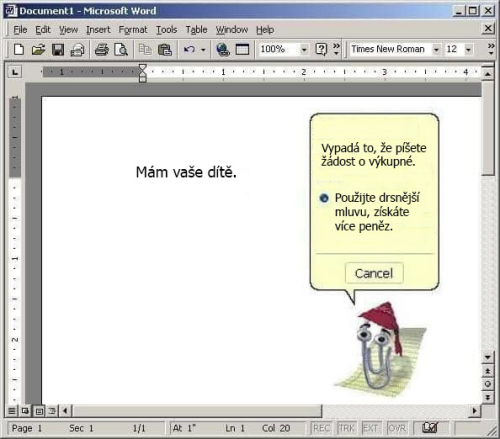
Task: Click the text 'Mám vaše dítě.'
Action: coord(186,172)
